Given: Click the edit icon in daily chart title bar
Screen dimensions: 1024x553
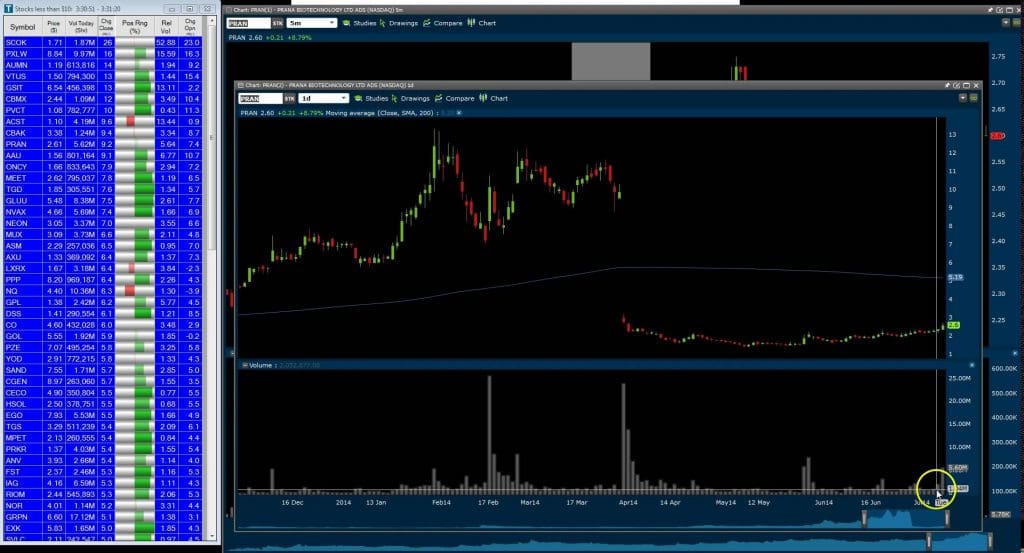Looking at the screenshot, I should (x=957, y=85).
